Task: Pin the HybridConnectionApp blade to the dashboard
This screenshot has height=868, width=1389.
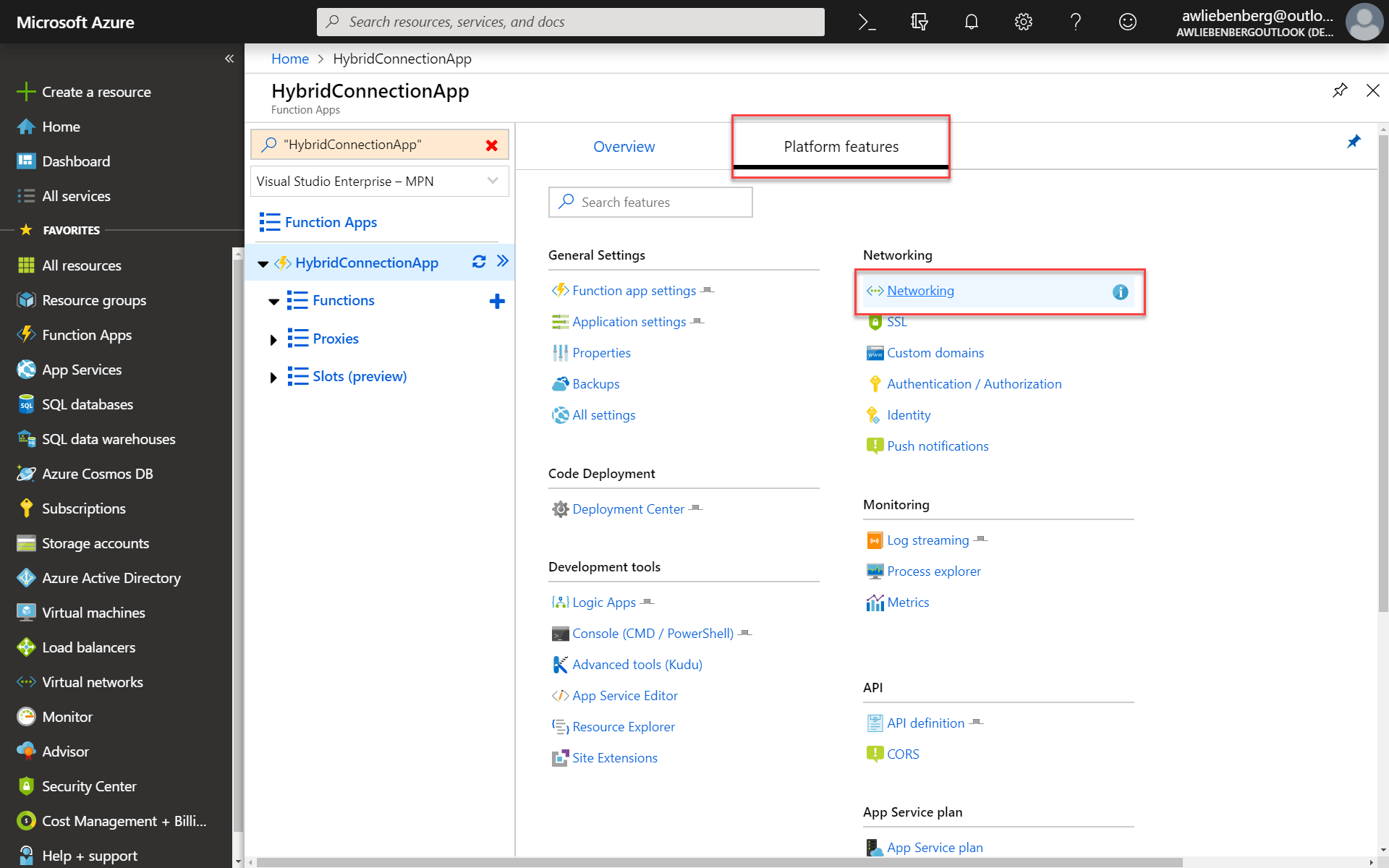Action: coord(1340,90)
